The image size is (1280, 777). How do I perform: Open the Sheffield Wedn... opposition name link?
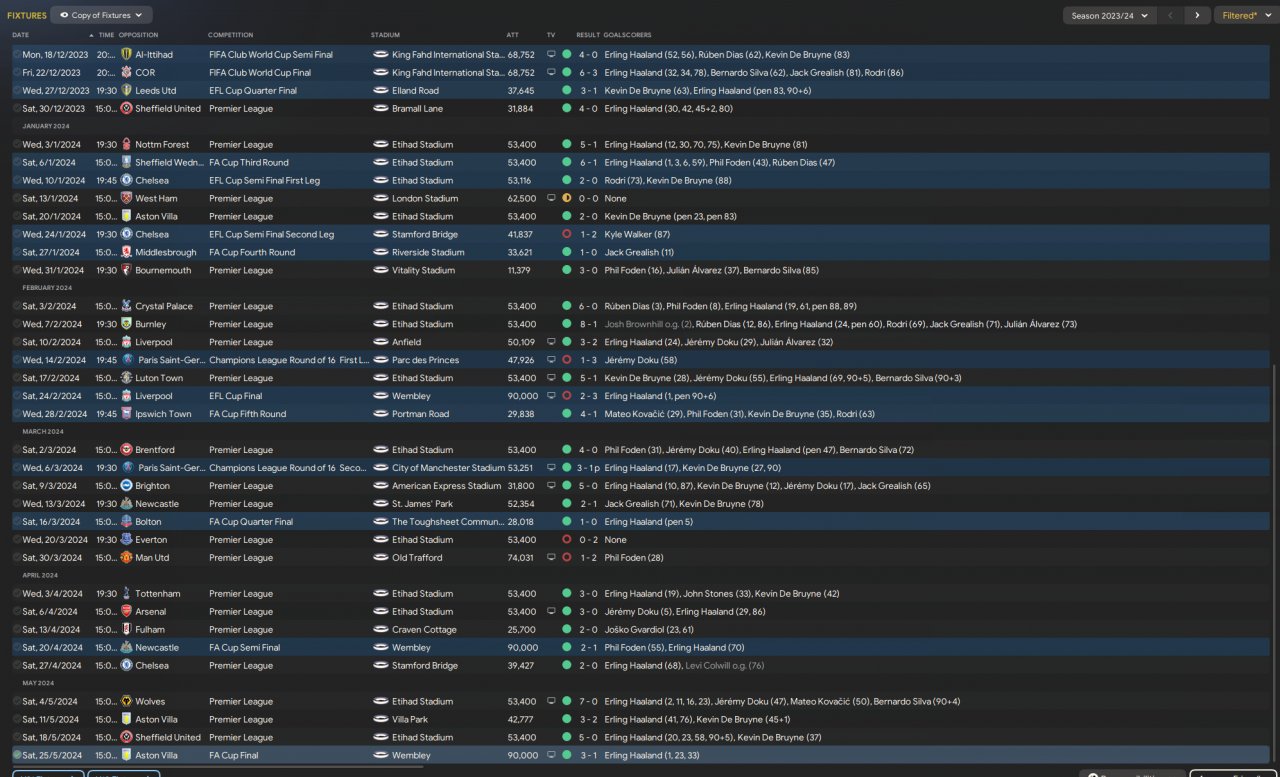170,163
